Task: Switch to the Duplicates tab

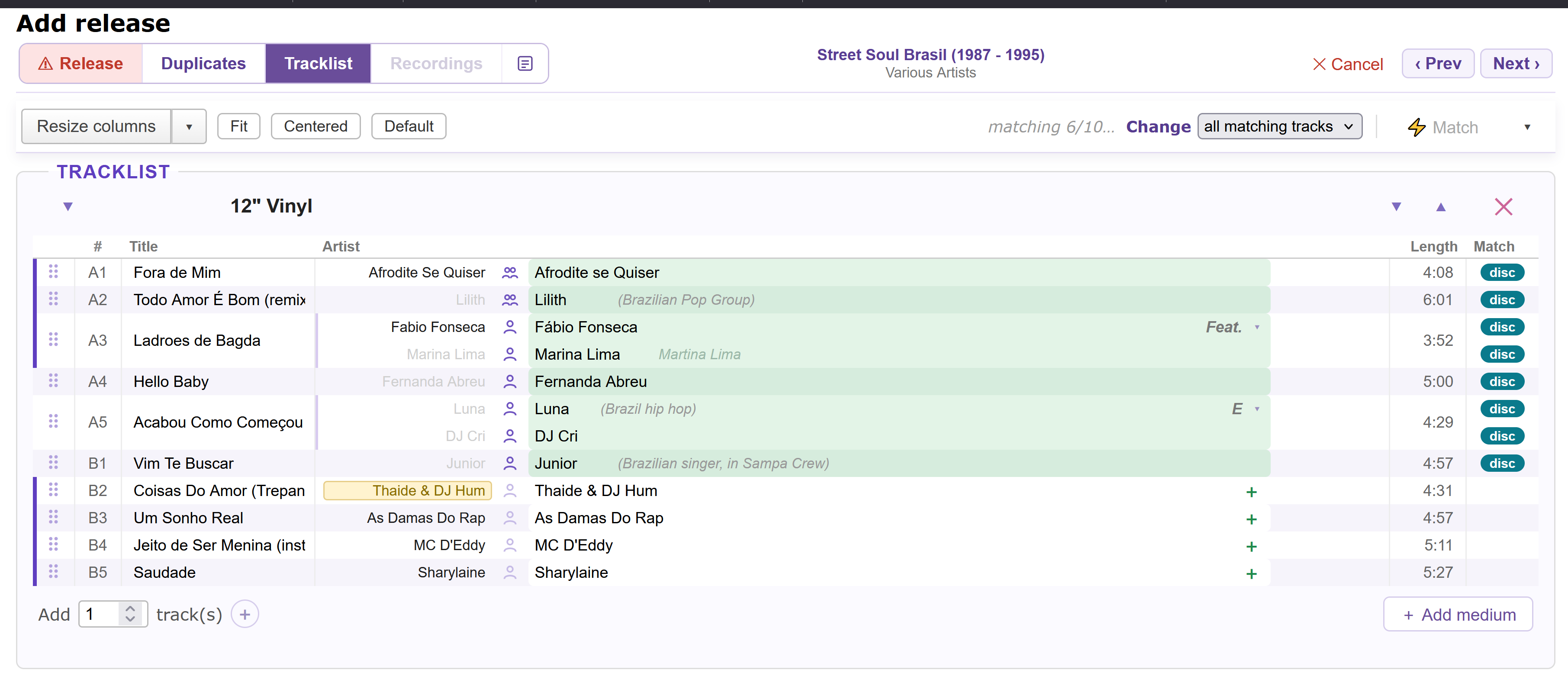Action: pos(203,63)
